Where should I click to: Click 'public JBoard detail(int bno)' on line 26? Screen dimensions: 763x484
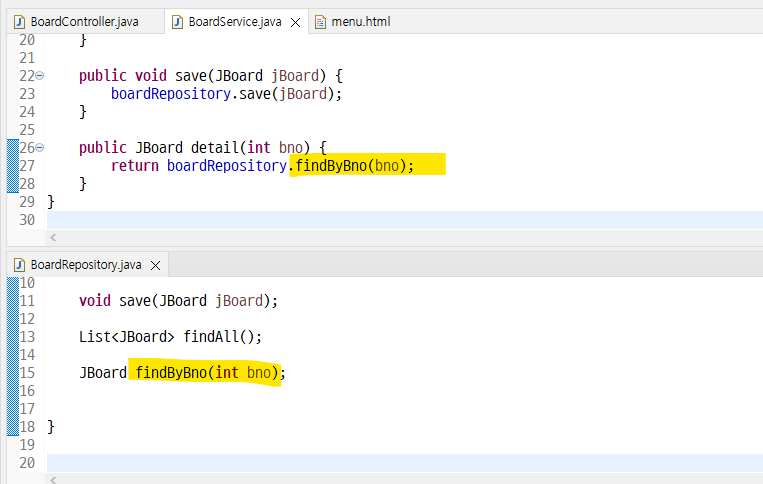[194, 148]
